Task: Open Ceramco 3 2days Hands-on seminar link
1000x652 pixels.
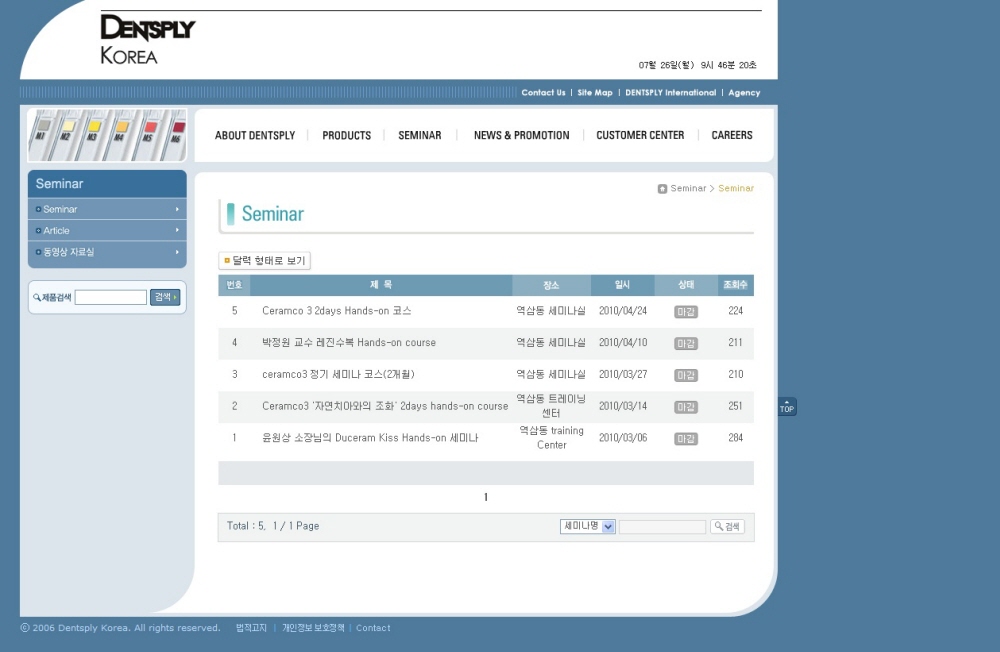Action: (x=336, y=311)
